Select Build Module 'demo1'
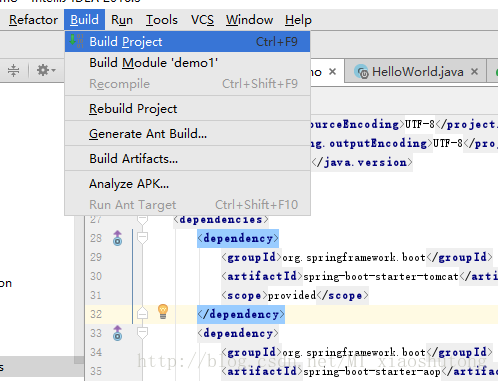Image resolution: width=498 pixels, height=381 pixels. [187, 63]
